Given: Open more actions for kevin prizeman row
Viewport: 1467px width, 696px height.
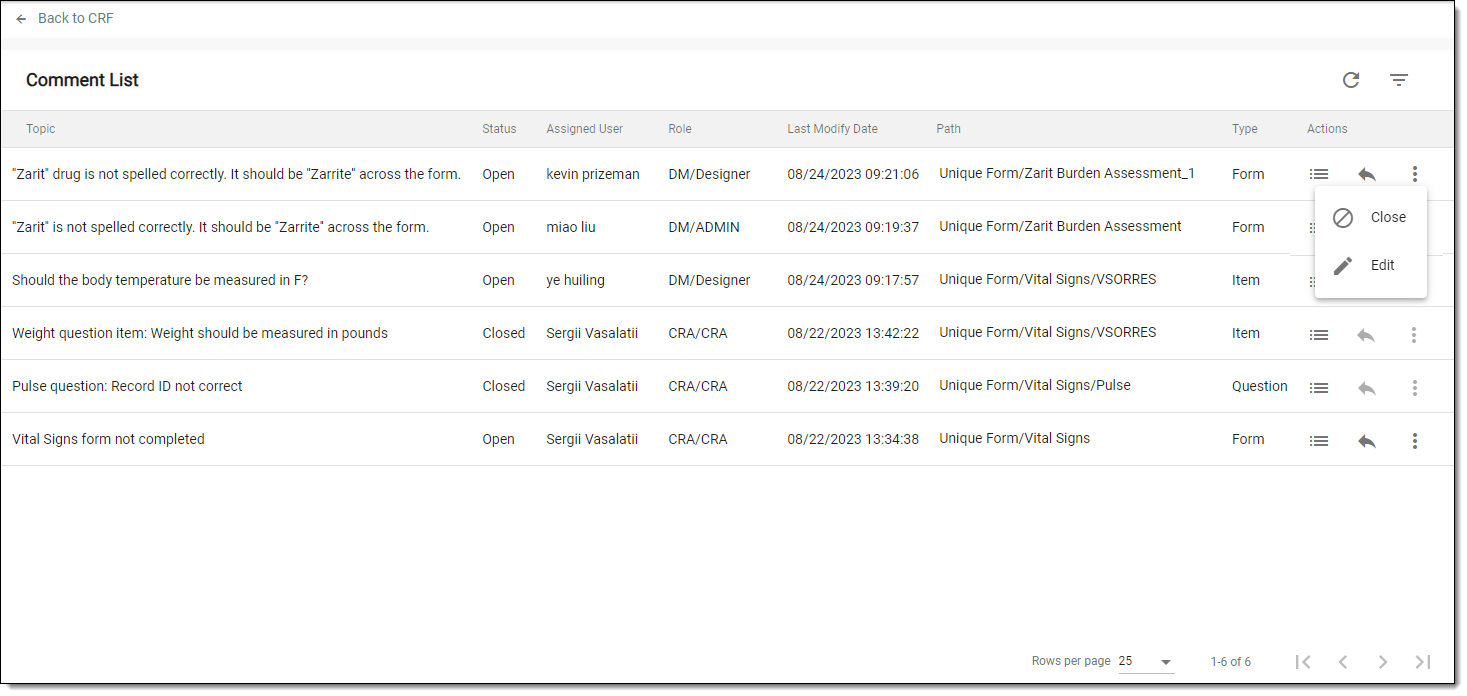Looking at the screenshot, I should (x=1414, y=174).
